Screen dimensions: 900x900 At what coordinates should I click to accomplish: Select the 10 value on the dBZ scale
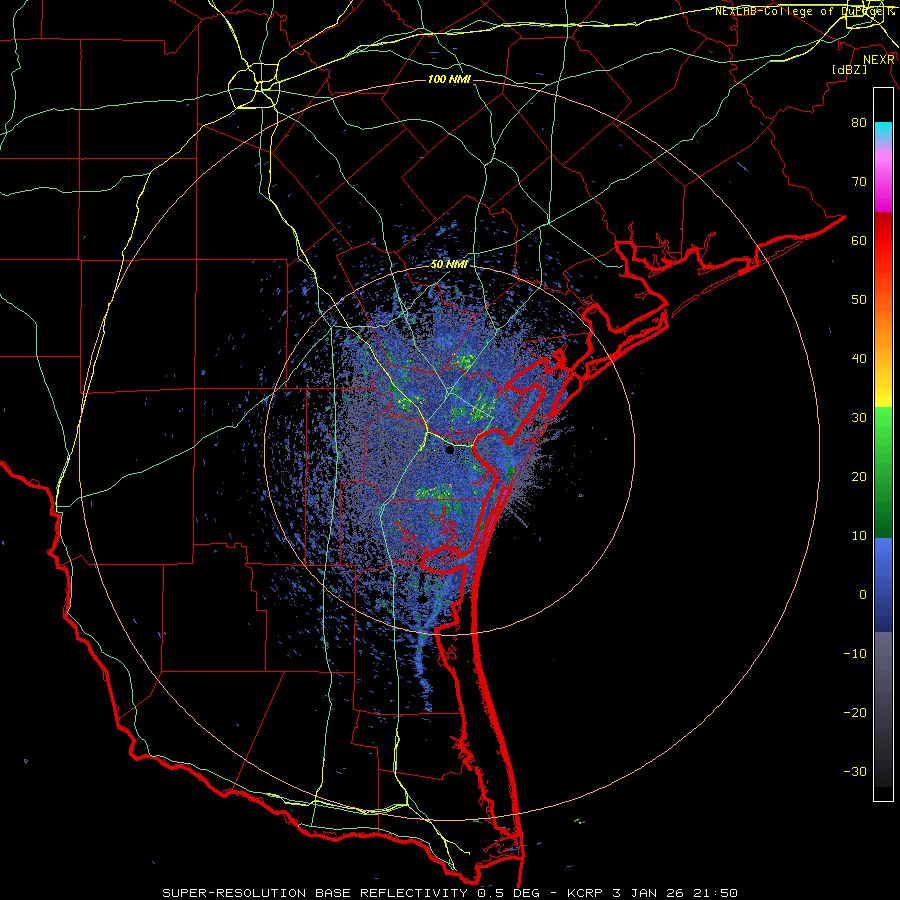tap(859, 536)
